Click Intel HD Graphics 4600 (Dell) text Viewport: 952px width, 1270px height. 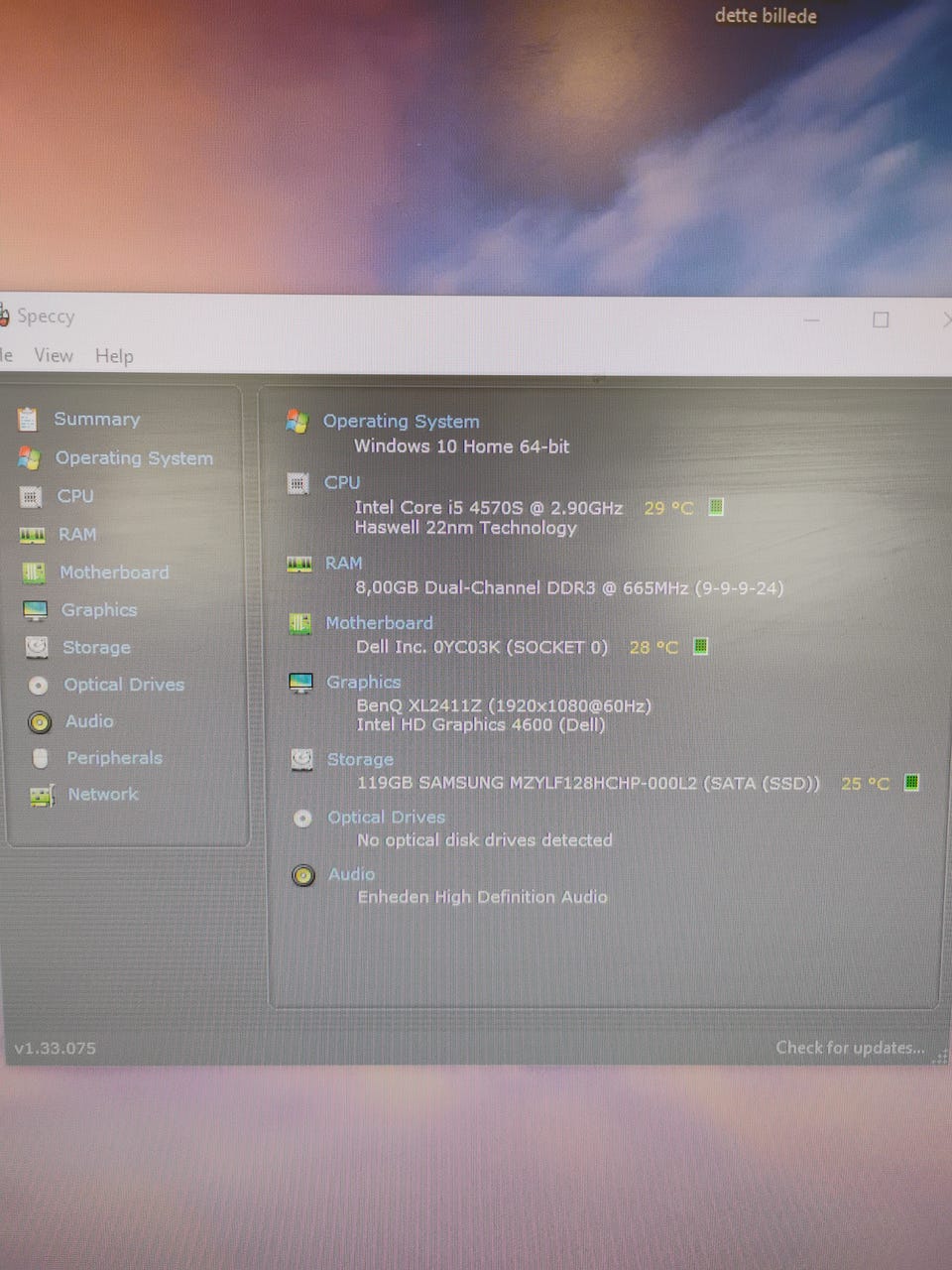(x=481, y=724)
